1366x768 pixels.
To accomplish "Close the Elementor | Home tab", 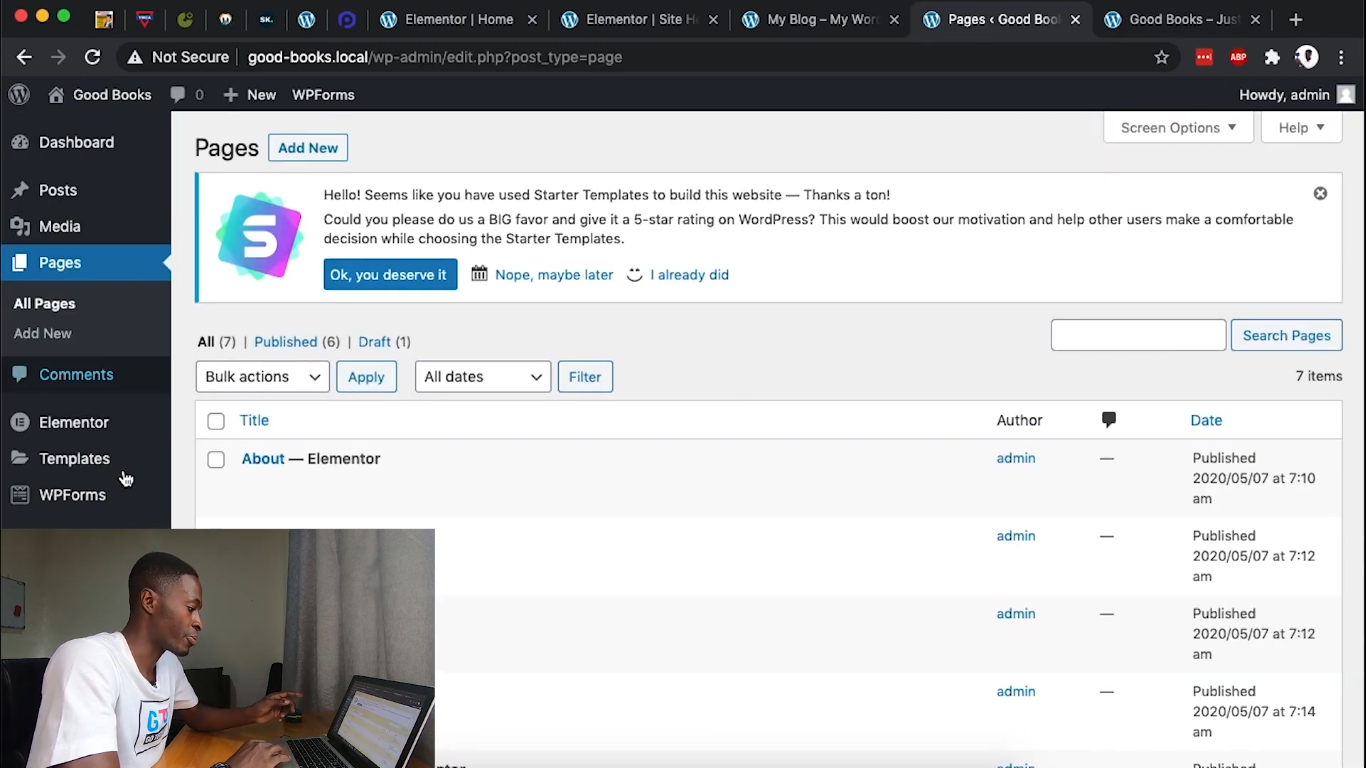I will [531, 19].
